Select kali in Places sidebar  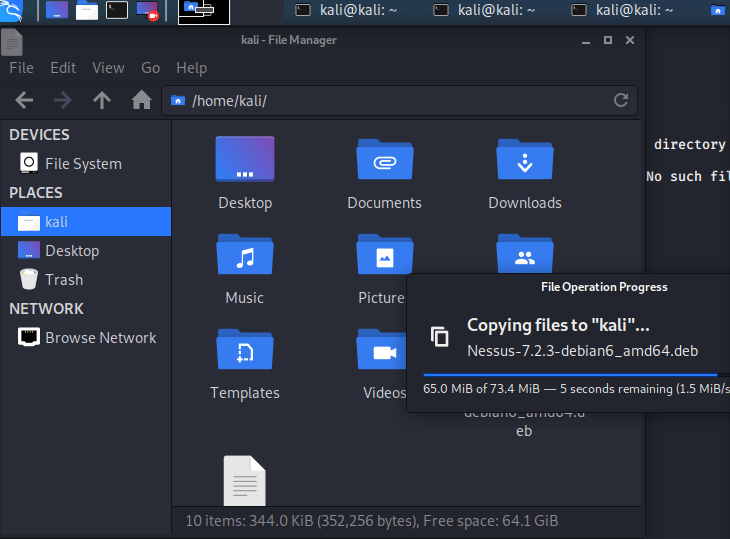[x=57, y=222]
